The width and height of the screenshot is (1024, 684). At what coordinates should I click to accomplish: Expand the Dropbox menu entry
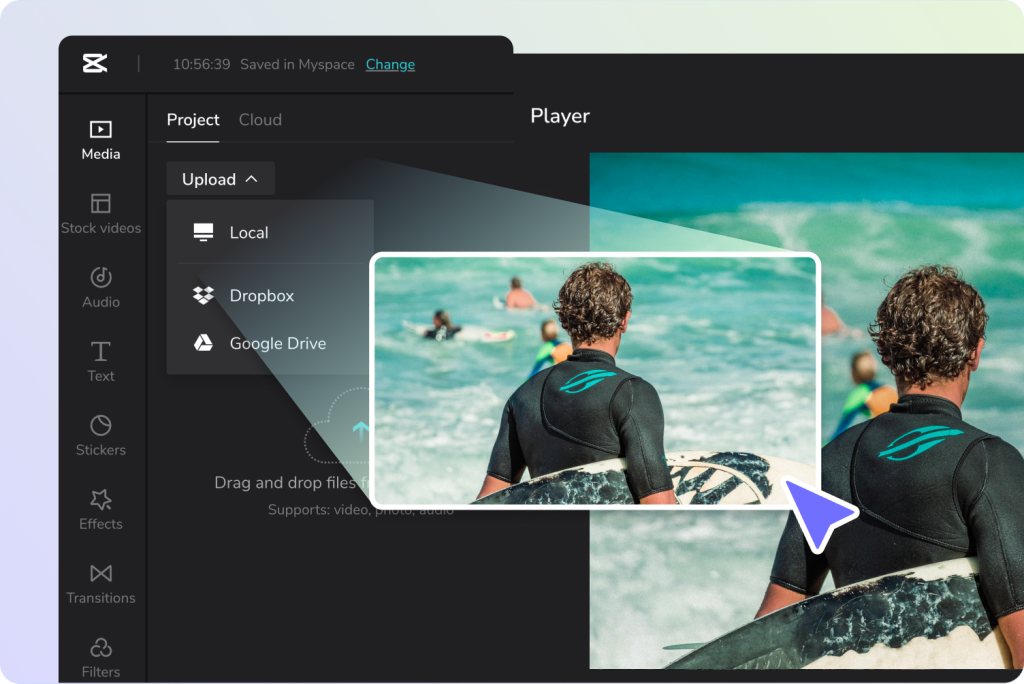(262, 295)
